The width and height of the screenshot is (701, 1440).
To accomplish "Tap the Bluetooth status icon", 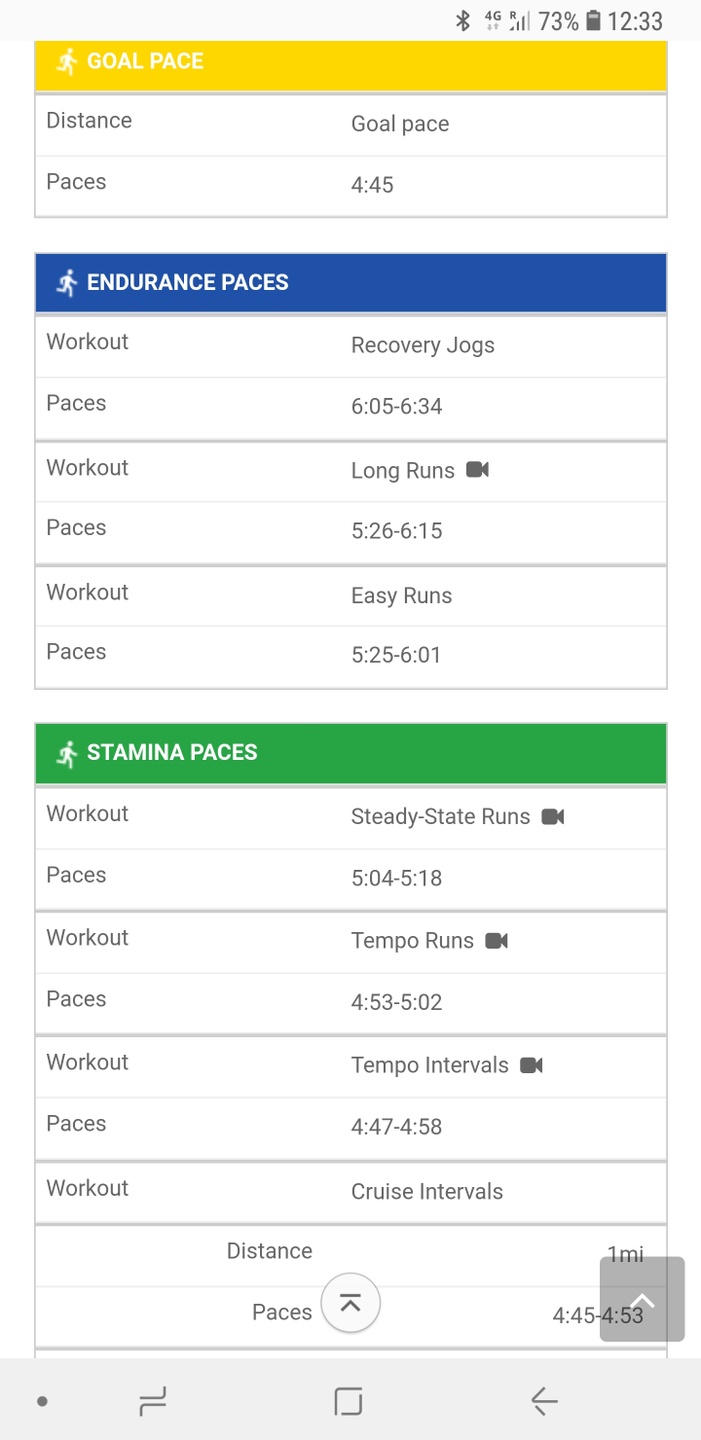I will pos(463,21).
